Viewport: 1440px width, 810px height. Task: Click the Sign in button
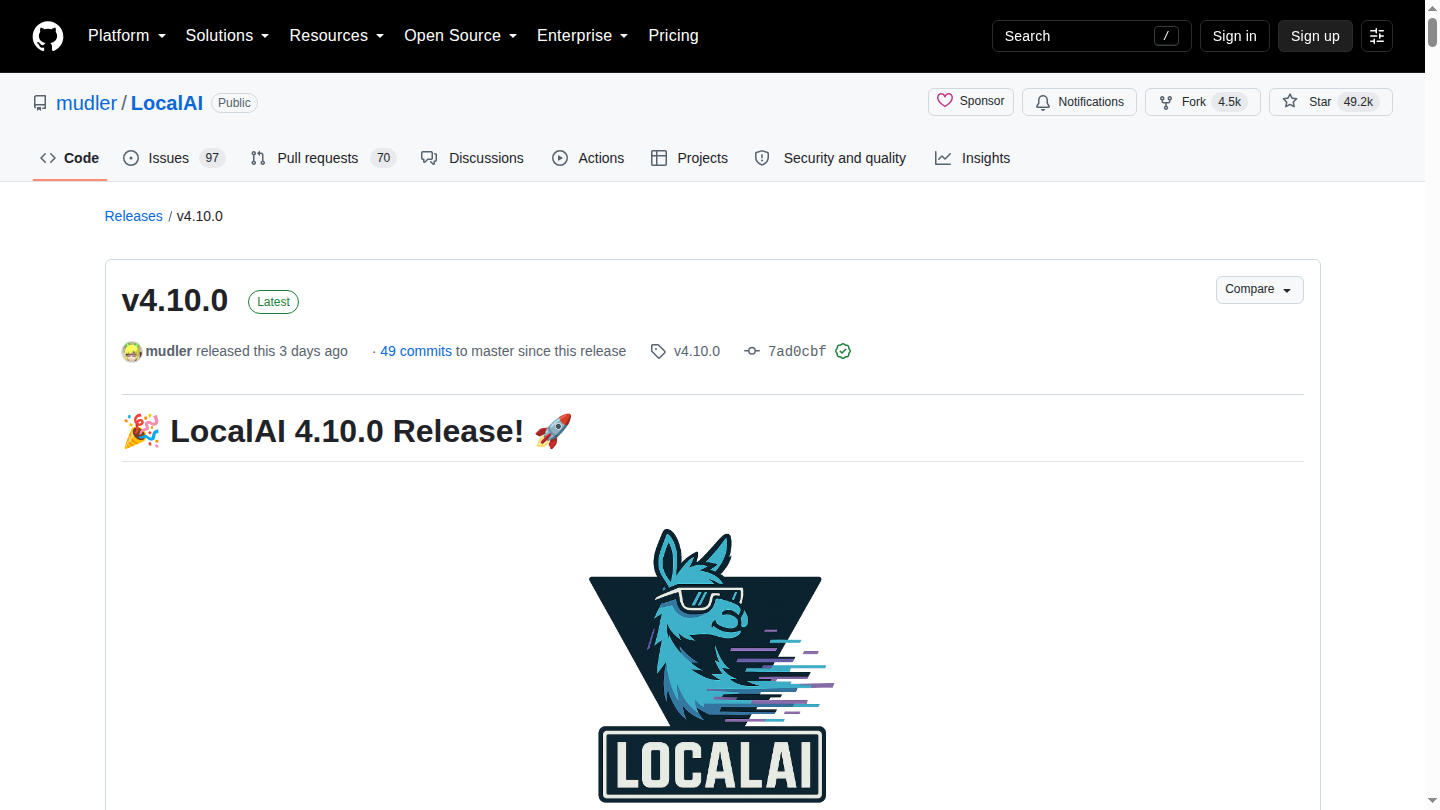pos(1234,36)
